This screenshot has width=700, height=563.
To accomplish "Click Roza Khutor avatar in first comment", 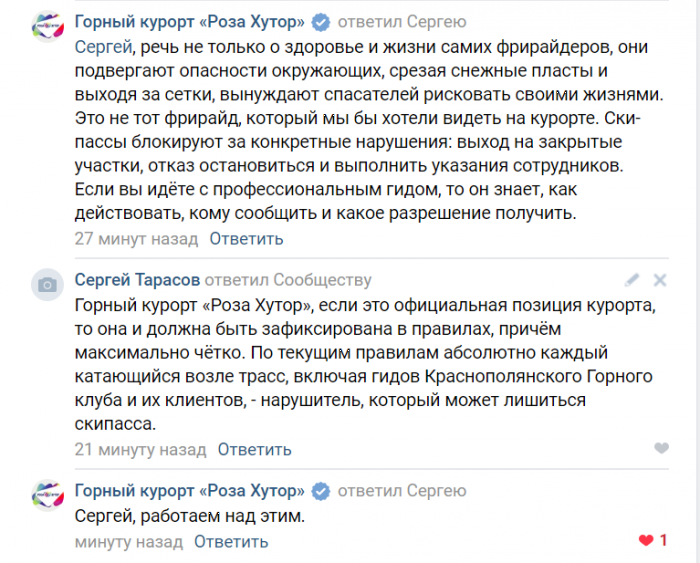I will pos(47,26).
